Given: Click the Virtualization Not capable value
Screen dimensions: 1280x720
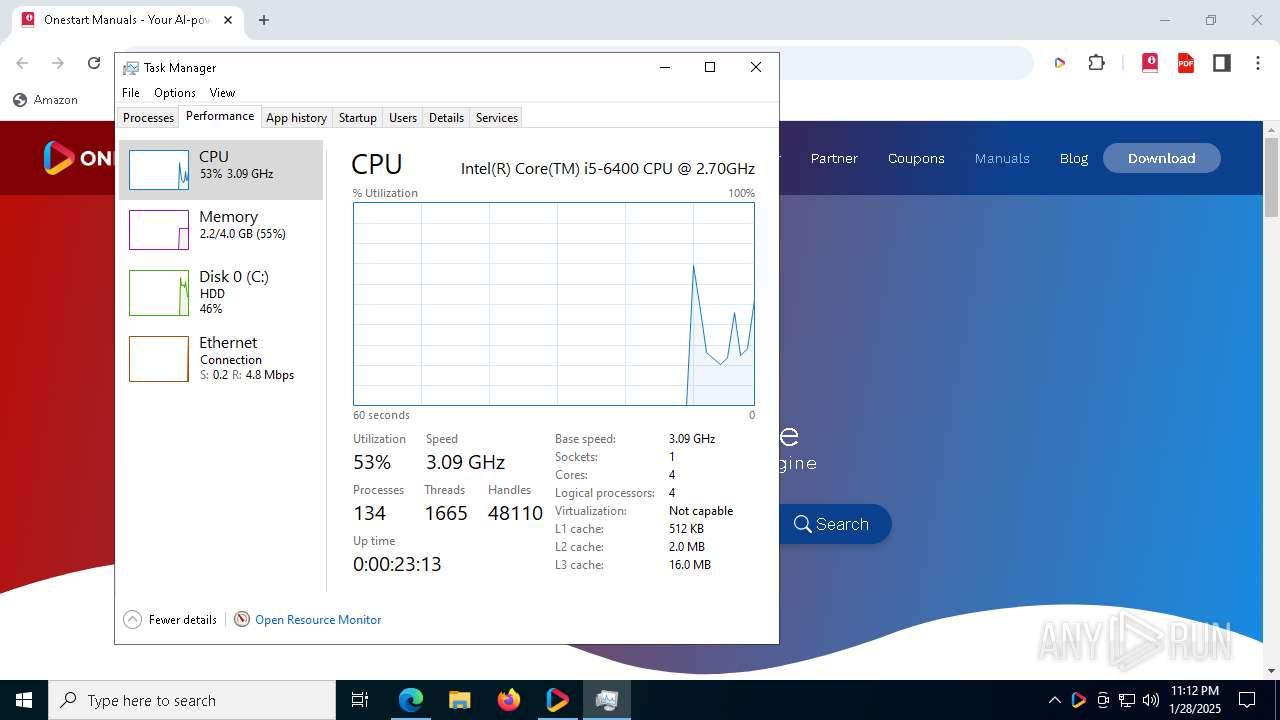Looking at the screenshot, I should pyautogui.click(x=701, y=511).
